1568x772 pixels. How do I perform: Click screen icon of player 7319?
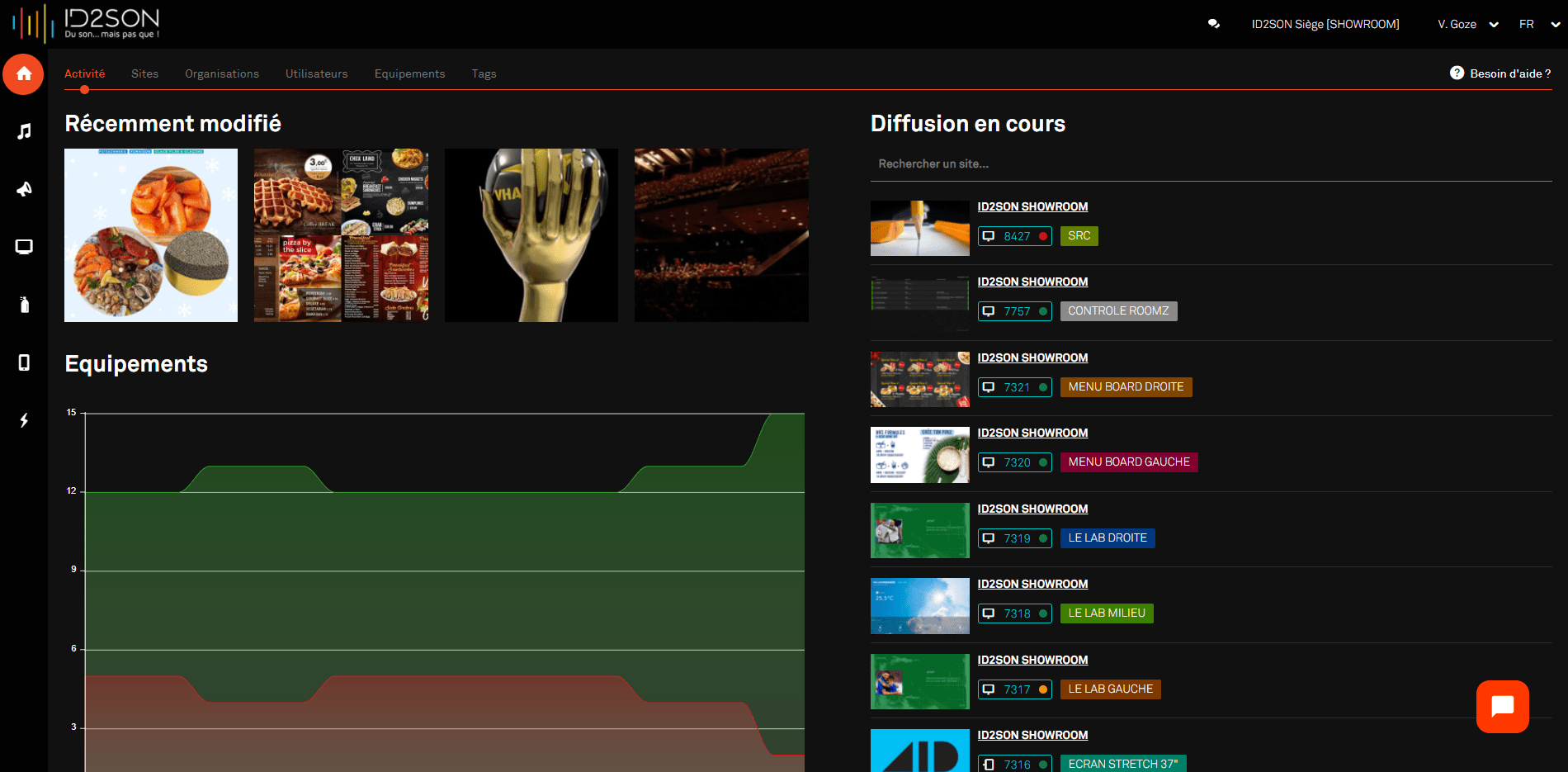point(988,538)
